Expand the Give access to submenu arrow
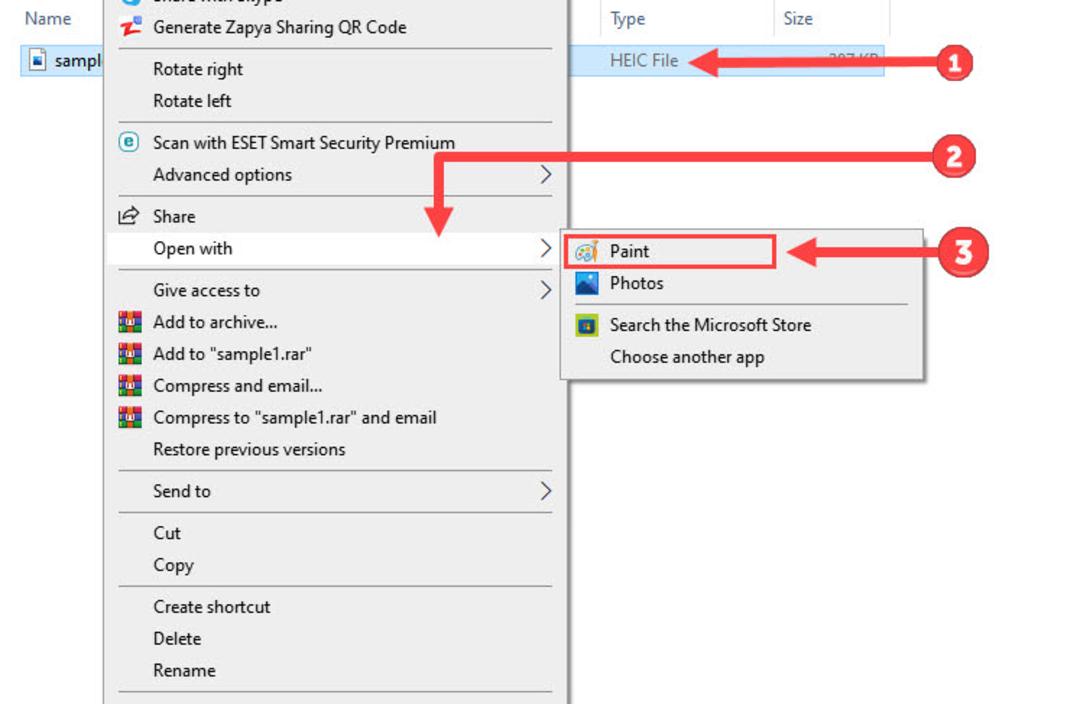Screen dimensions: 1080x704 pos(546,290)
